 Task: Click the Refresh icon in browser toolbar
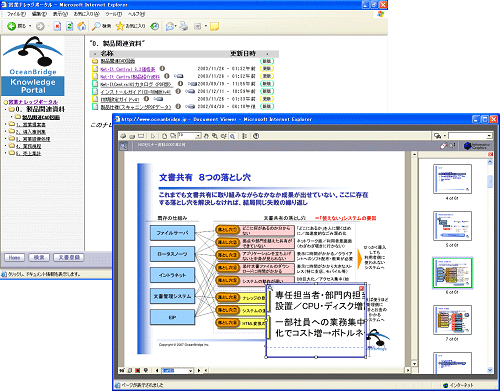pos(69,26)
